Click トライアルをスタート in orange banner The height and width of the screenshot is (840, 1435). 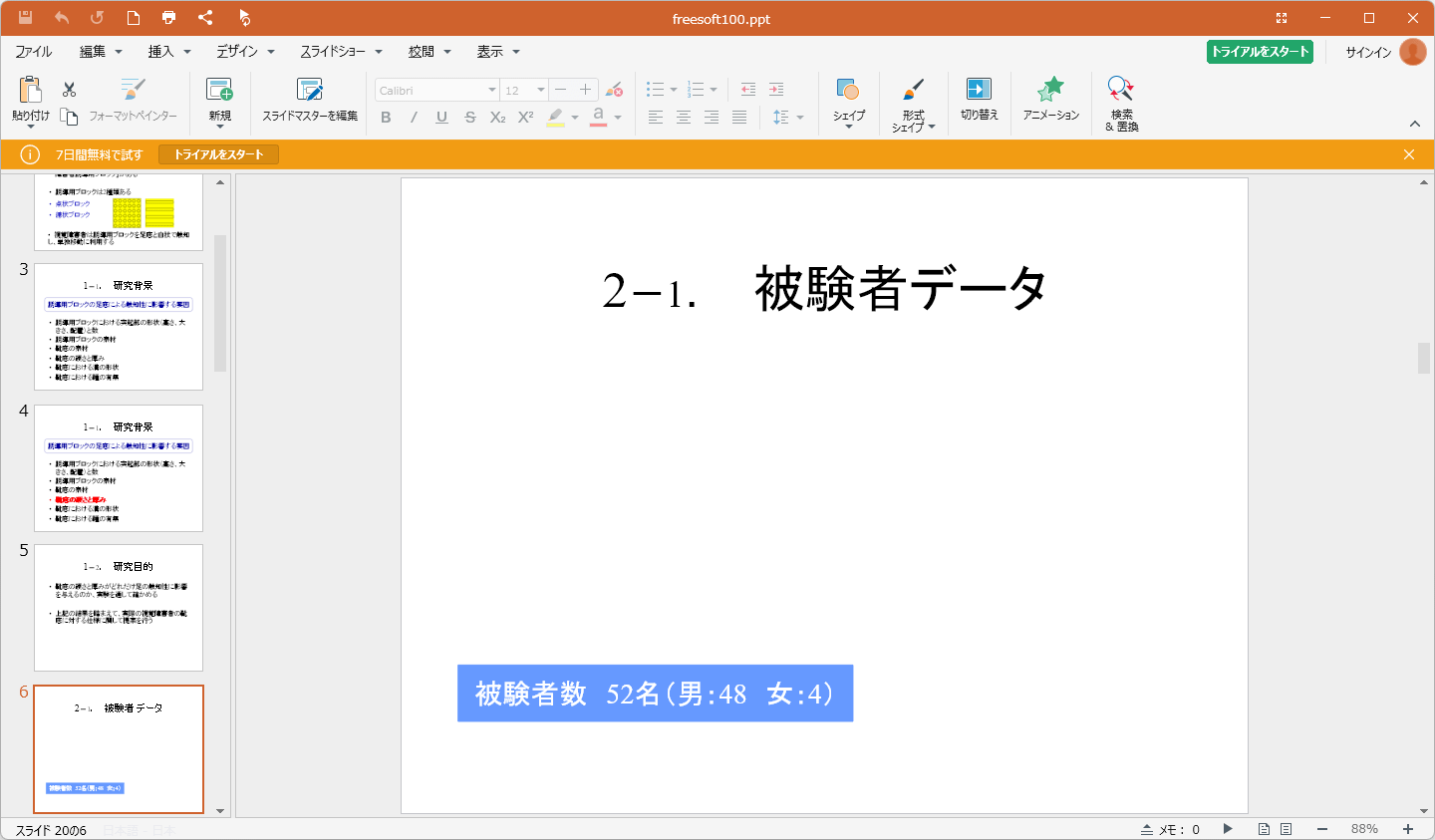coord(218,154)
